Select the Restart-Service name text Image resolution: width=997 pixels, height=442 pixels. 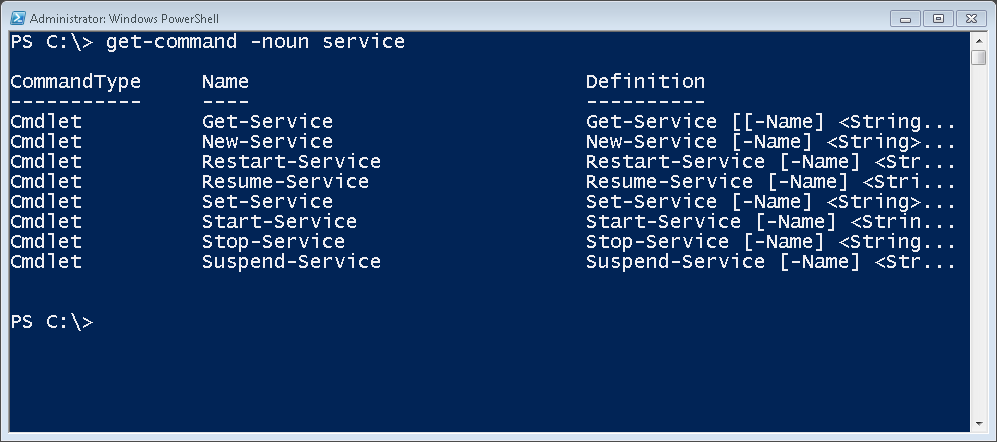point(291,162)
